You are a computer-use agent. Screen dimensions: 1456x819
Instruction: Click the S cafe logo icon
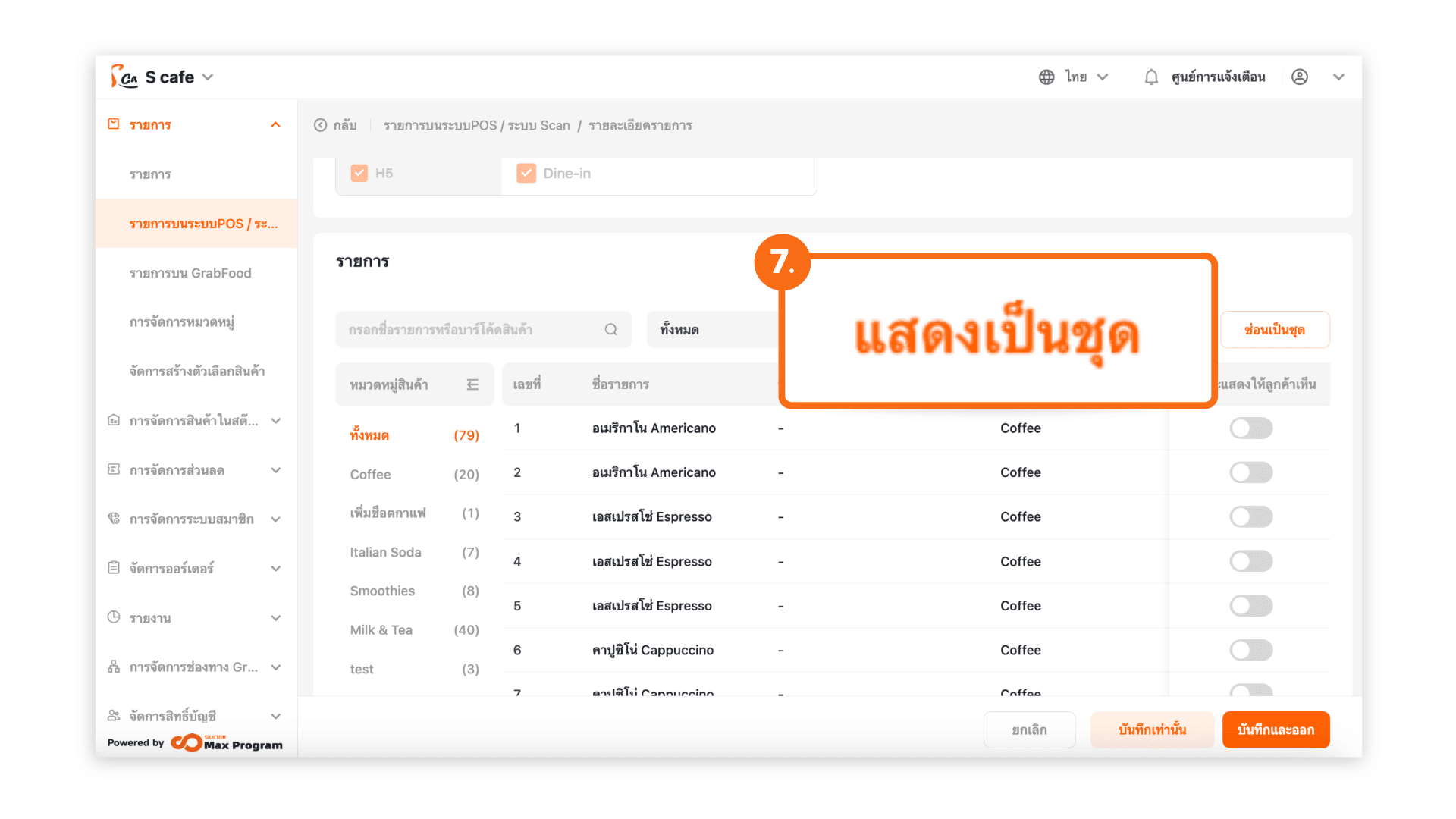[124, 77]
